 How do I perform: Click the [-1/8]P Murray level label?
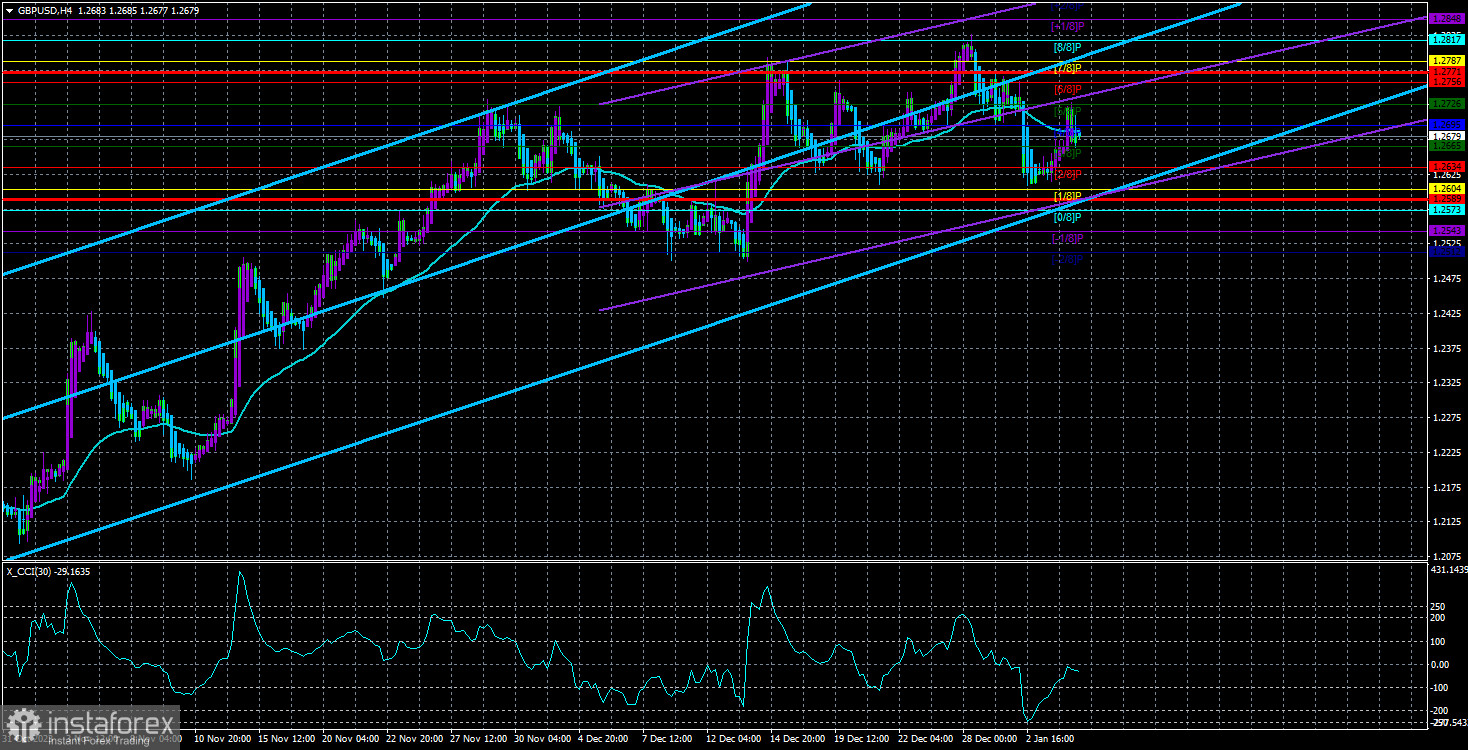1066,238
